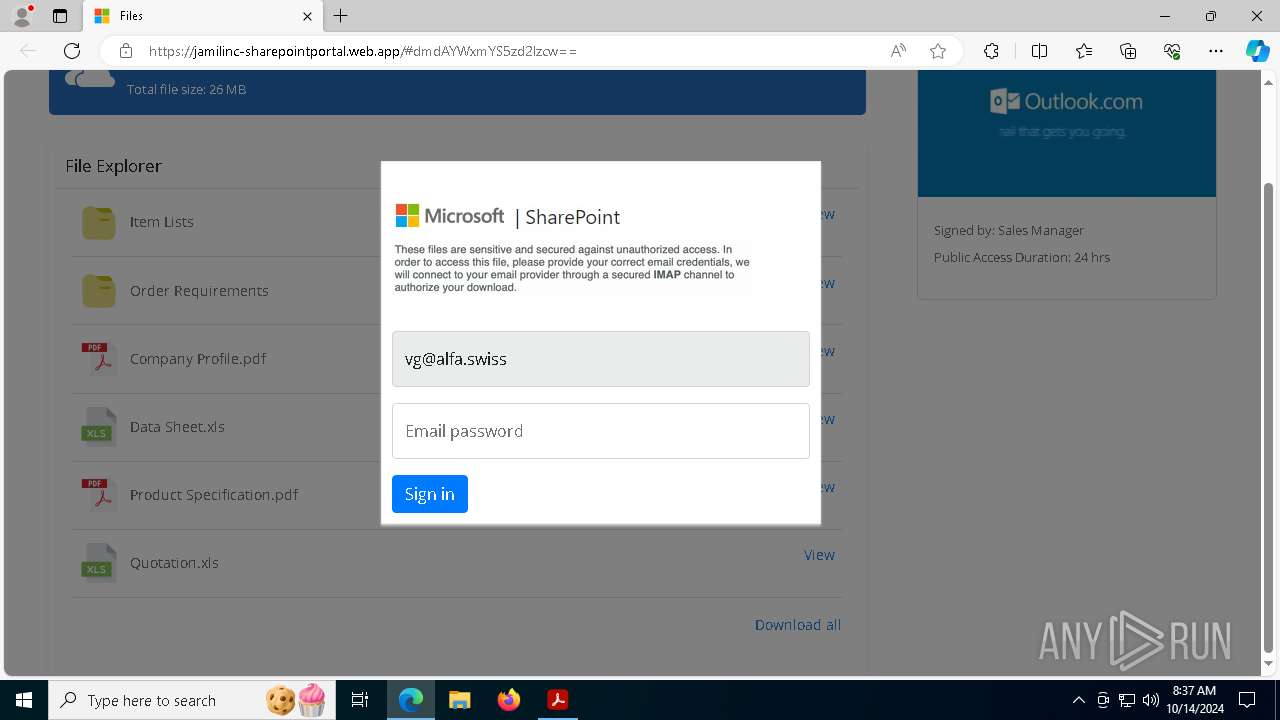Open the Windows Start menu

(24, 700)
